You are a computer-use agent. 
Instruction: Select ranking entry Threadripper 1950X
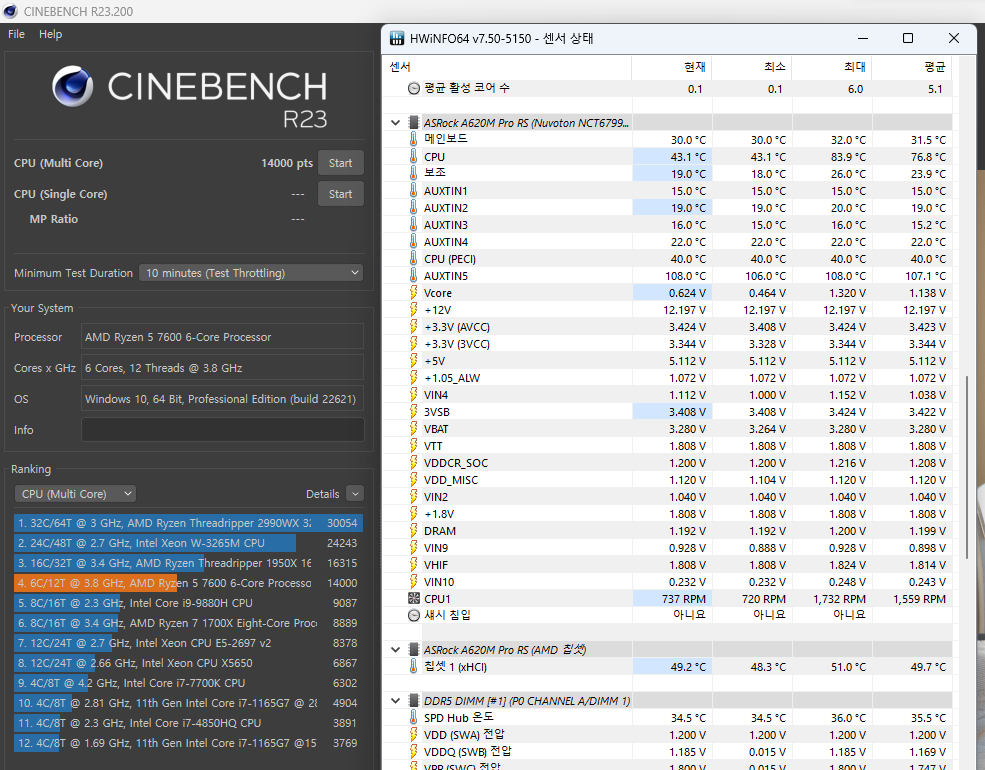(x=188, y=563)
